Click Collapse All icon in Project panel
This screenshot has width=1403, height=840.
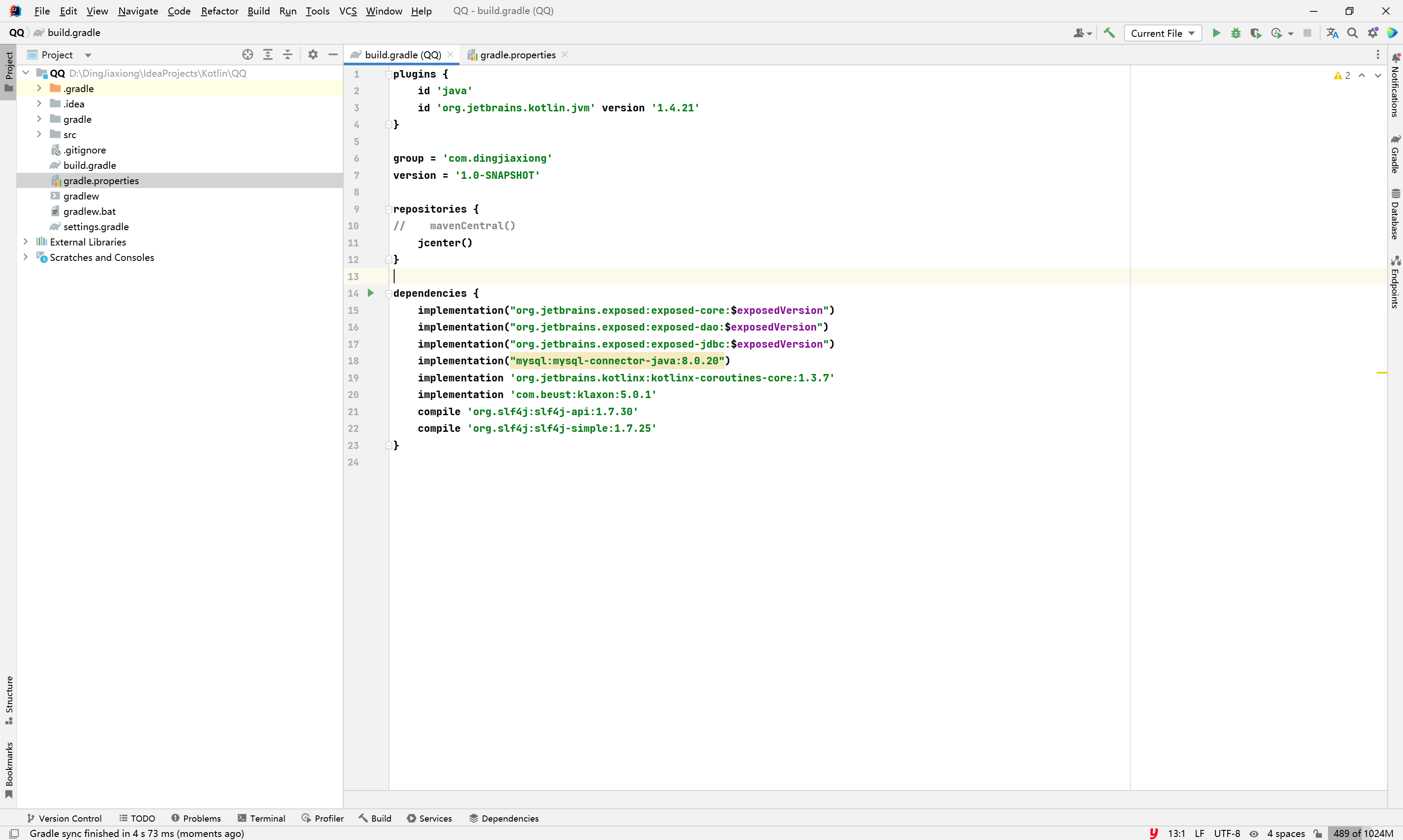[288, 54]
